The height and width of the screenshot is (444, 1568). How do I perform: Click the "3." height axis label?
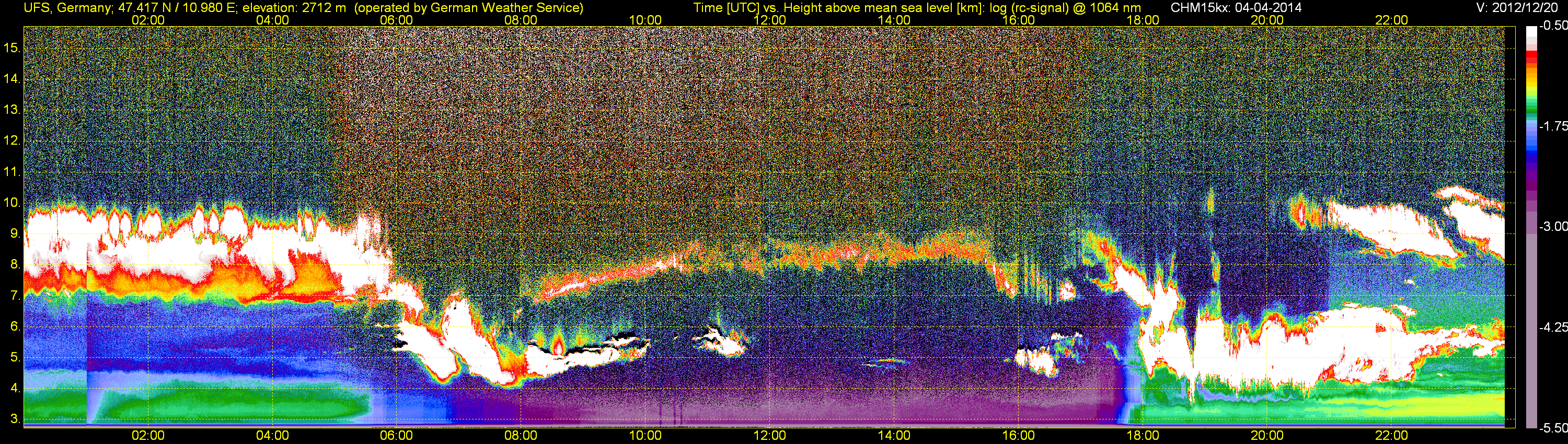(15, 419)
